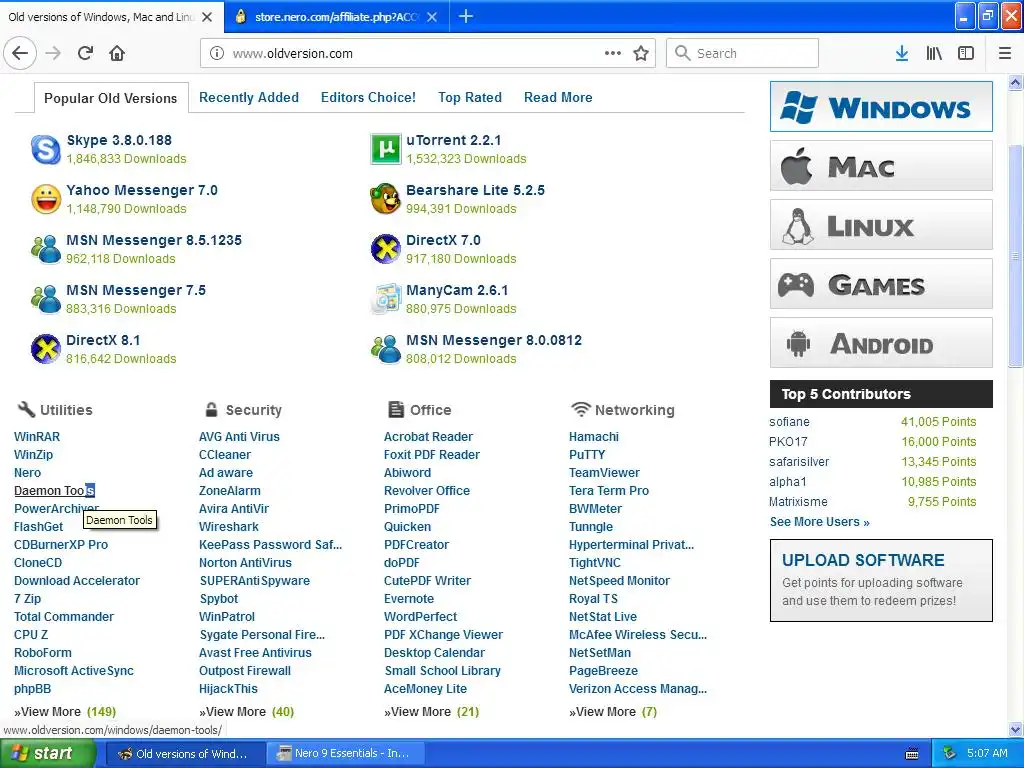The height and width of the screenshot is (768, 1024).
Task: Click the MSN Messenger 8.5.1235 icon
Action: click(x=46, y=249)
